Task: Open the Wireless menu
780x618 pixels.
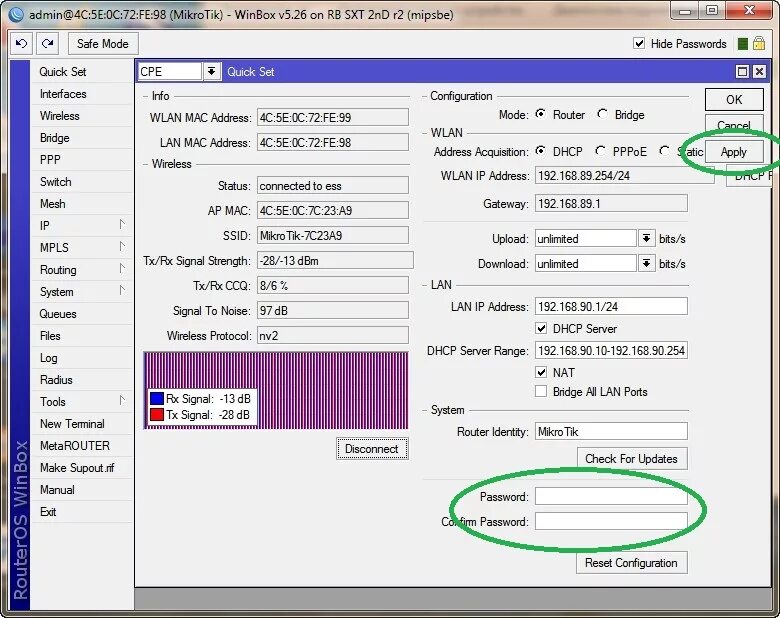Action: pyautogui.click(x=82, y=116)
